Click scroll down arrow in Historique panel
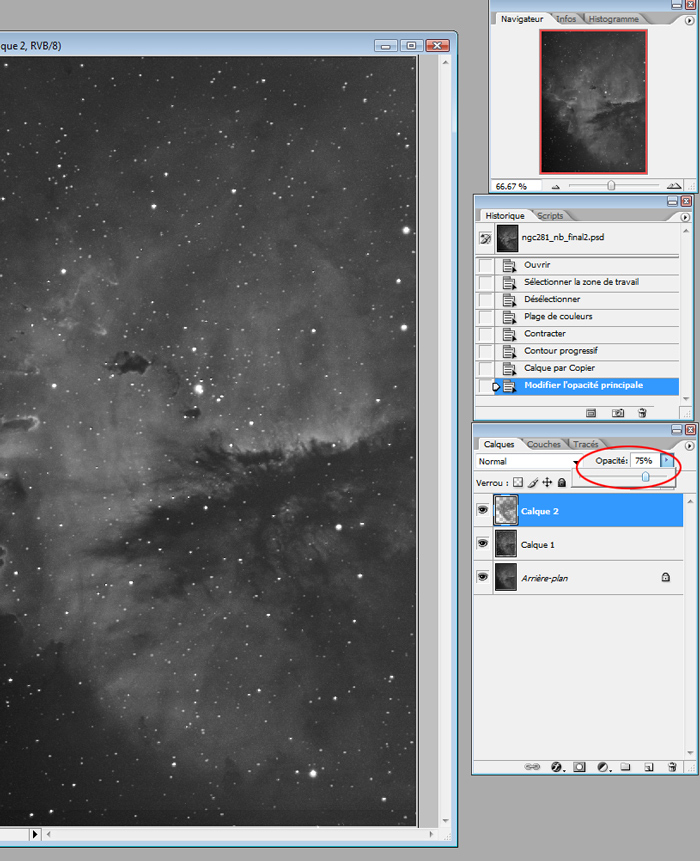The image size is (700, 861). (686, 399)
